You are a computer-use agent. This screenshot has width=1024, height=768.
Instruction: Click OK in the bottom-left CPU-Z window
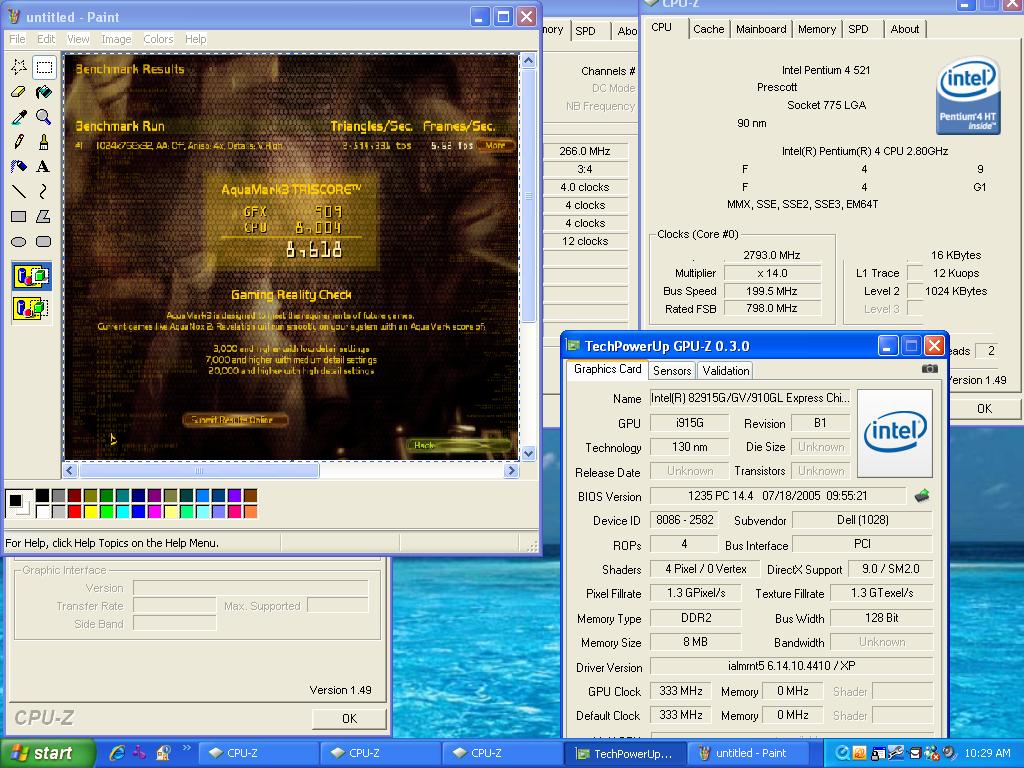(x=349, y=718)
